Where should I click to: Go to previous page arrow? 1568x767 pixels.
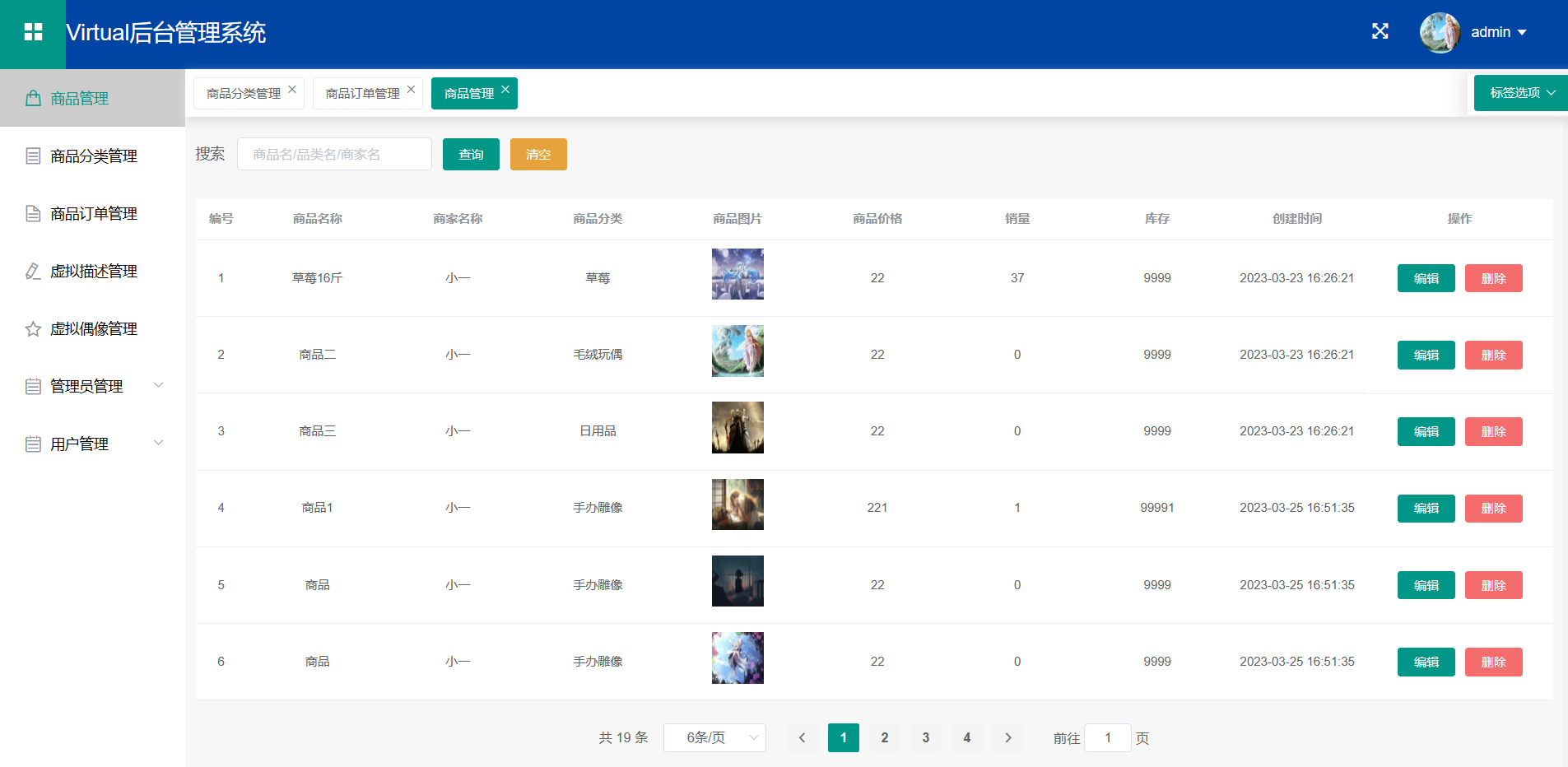[x=803, y=737]
